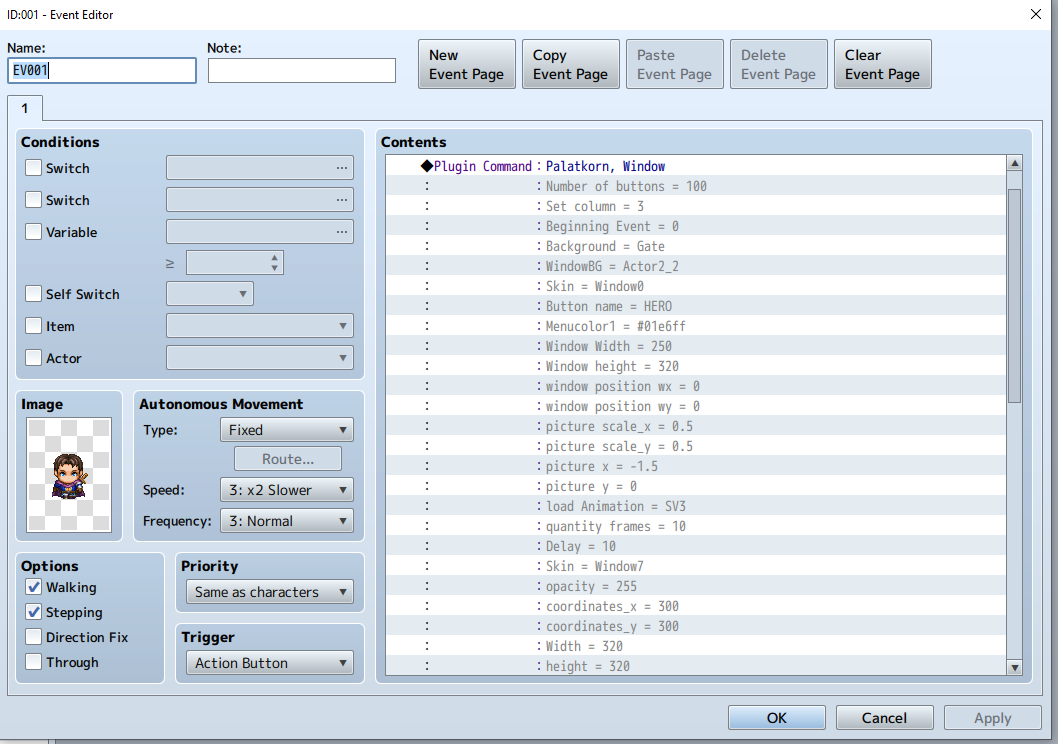Select the 'Beginning Event = 0' line
Screen dimensions: 1058x744
696,226
